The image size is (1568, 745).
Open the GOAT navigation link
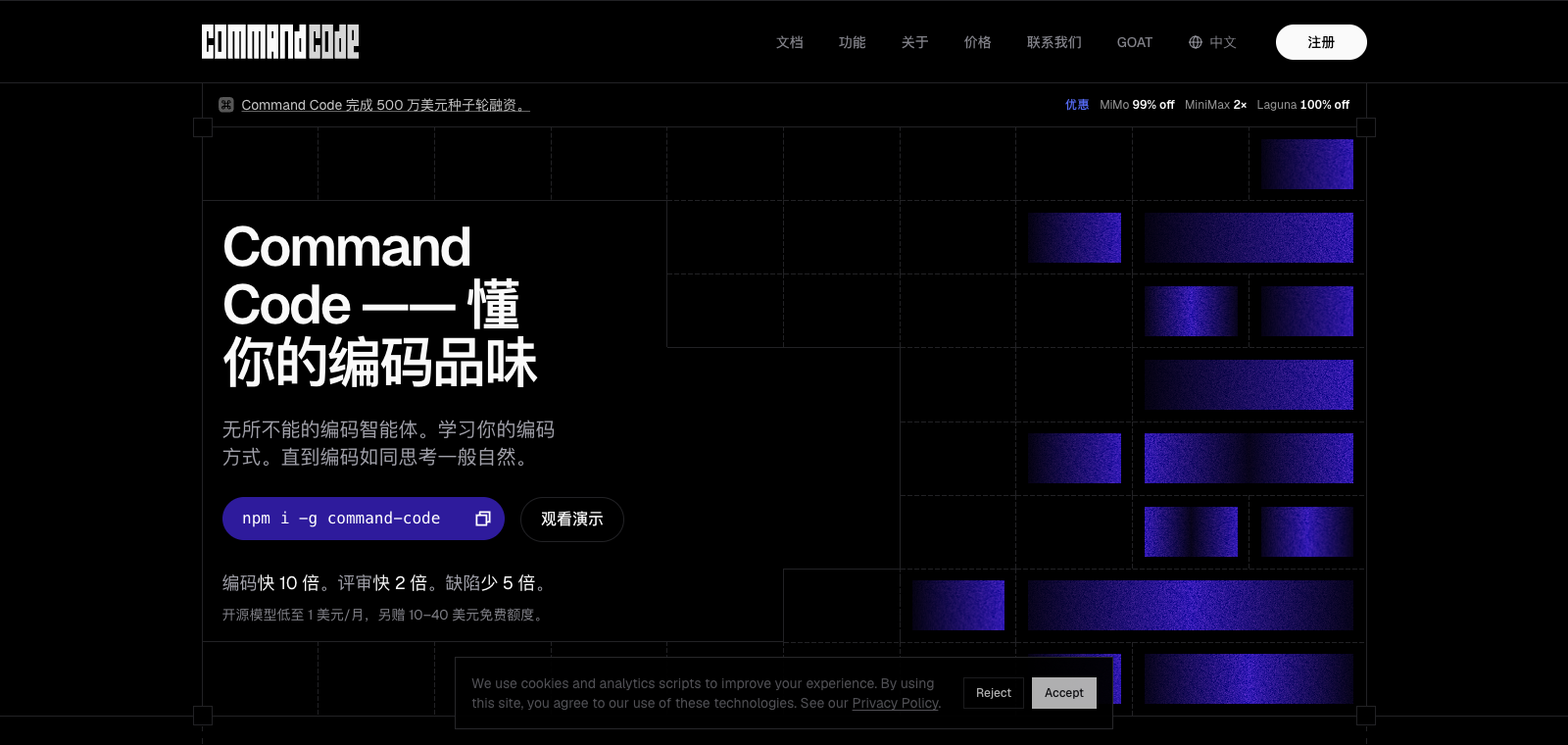(x=1135, y=42)
